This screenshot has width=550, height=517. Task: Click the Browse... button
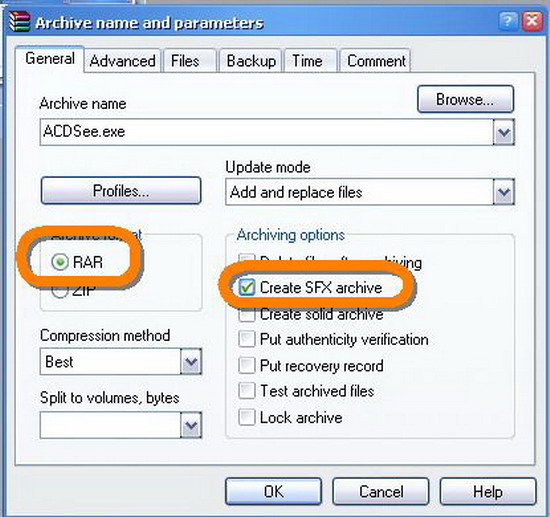point(465,99)
